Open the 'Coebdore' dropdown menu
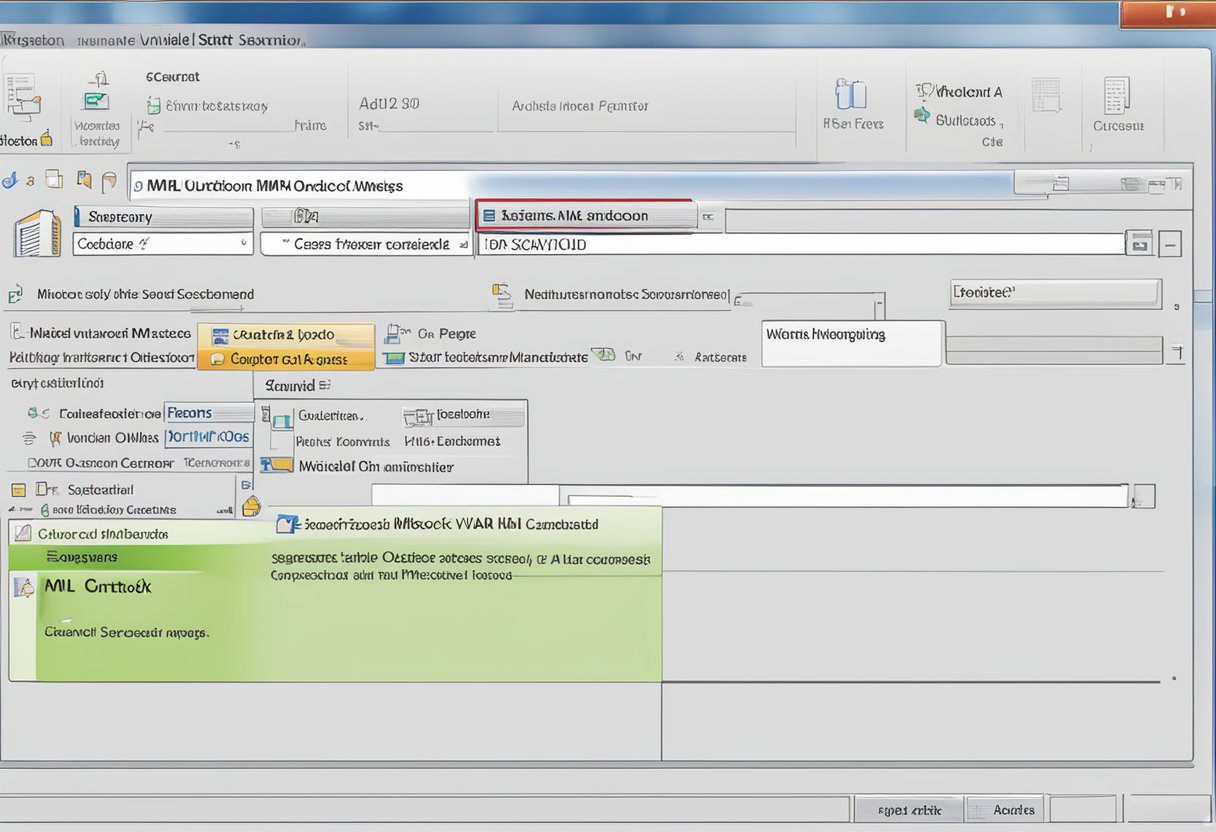The height and width of the screenshot is (832, 1216). [162, 242]
